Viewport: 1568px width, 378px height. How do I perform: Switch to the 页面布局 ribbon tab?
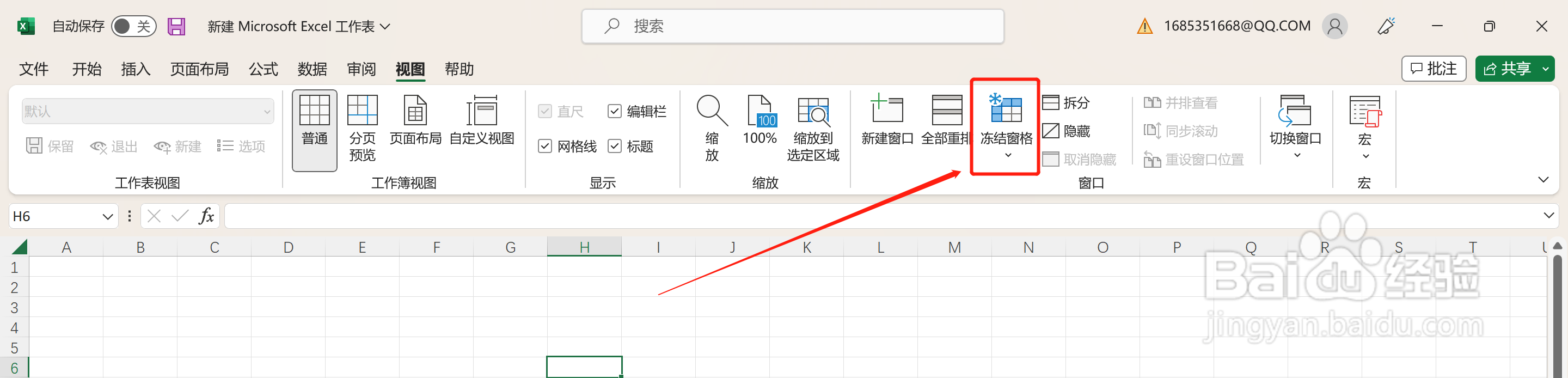coord(200,69)
